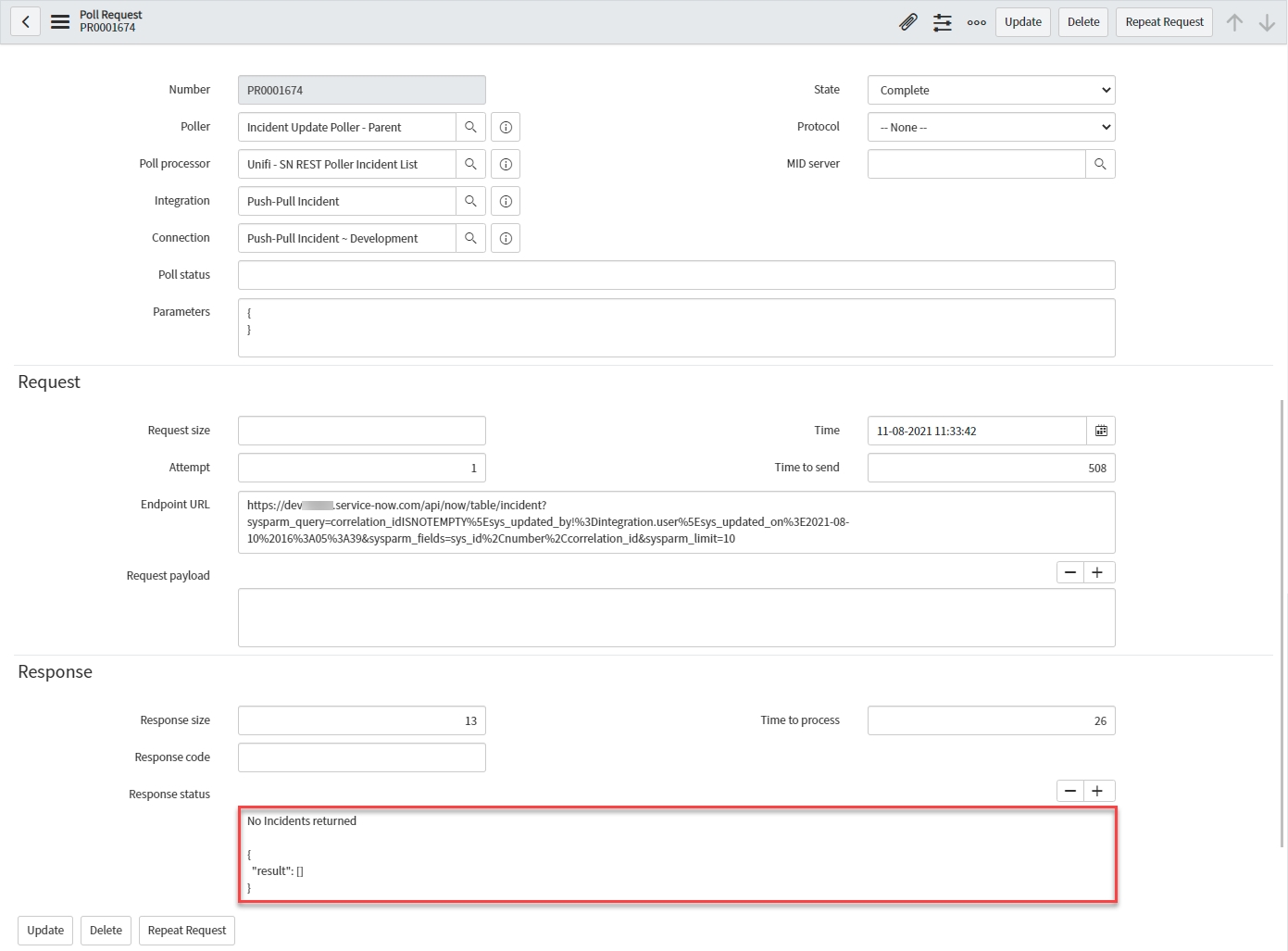Open more options ellipsis menu
This screenshot has width=1288, height=951.
(x=976, y=22)
